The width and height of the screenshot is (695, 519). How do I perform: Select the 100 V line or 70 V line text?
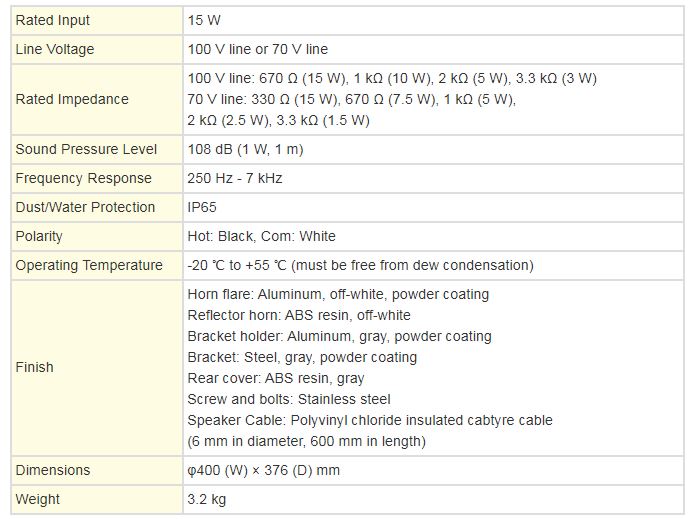(258, 49)
